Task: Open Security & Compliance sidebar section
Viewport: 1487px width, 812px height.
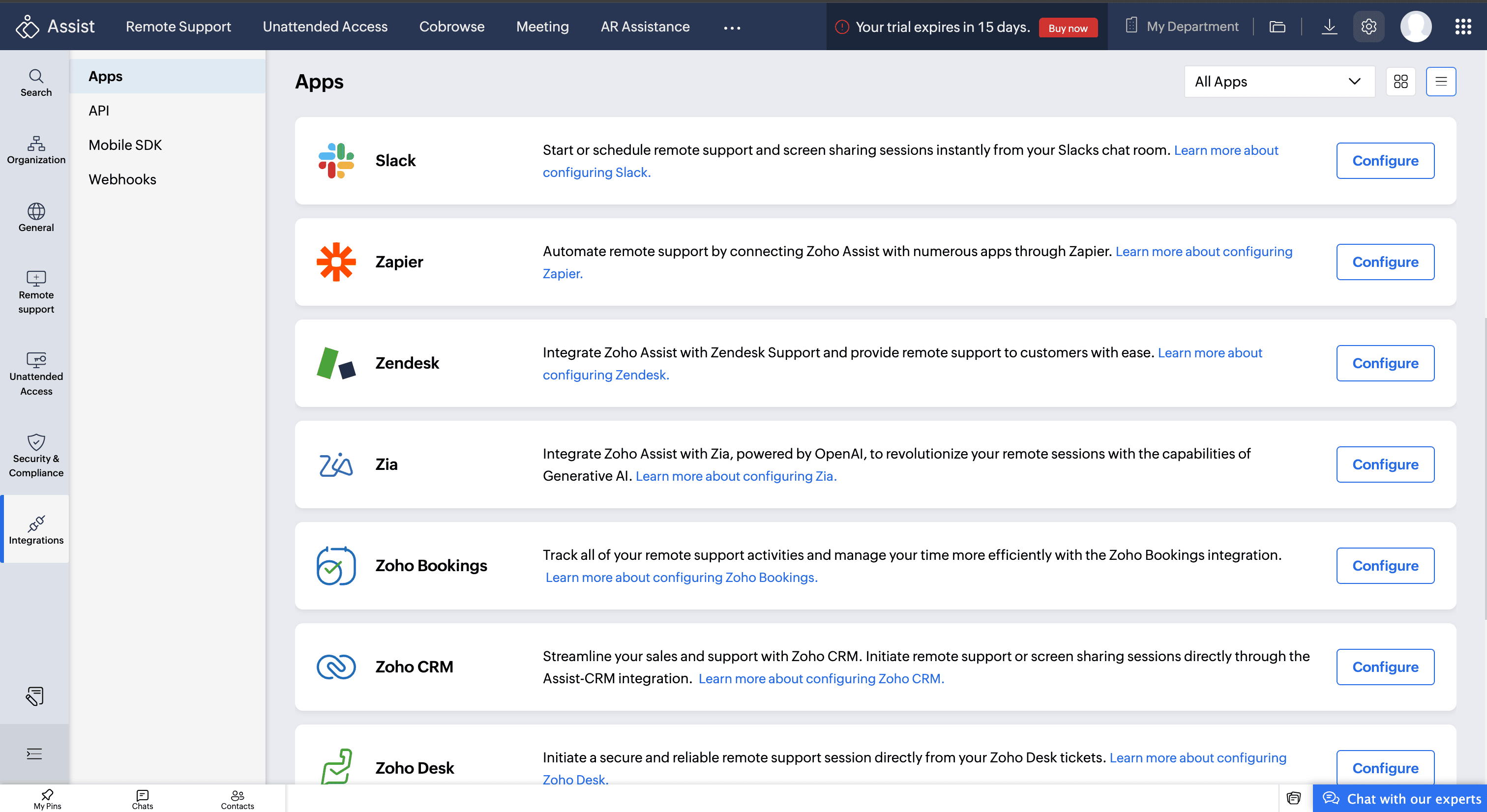Action: click(x=36, y=455)
